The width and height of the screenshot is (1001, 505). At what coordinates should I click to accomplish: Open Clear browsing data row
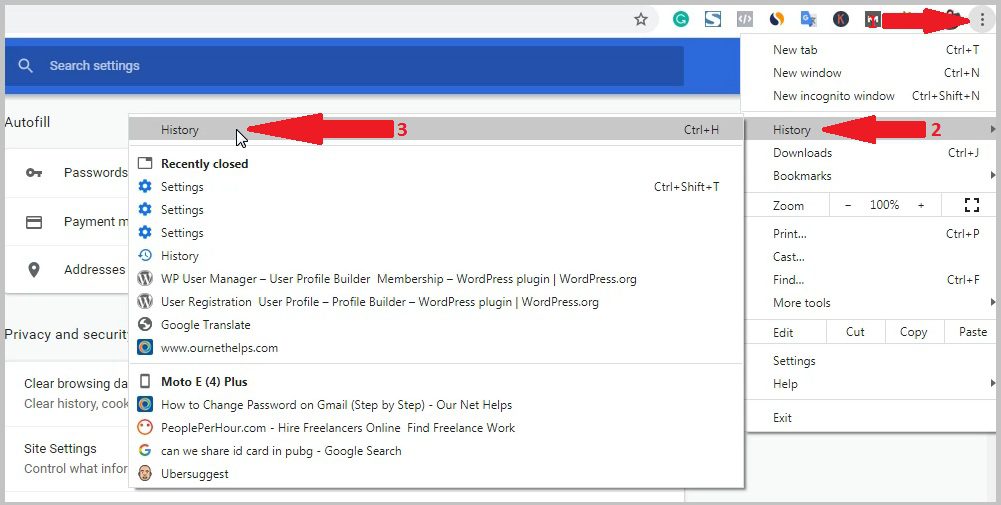(67, 393)
